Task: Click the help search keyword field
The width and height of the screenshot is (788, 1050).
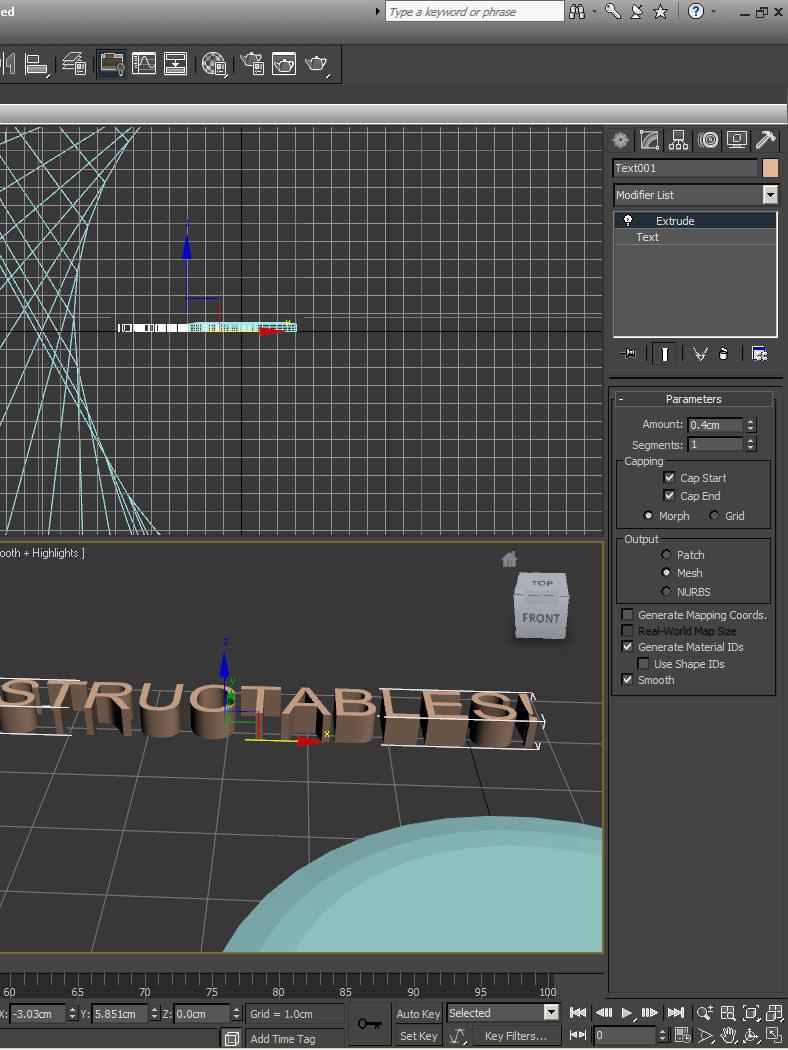Action: coord(475,11)
